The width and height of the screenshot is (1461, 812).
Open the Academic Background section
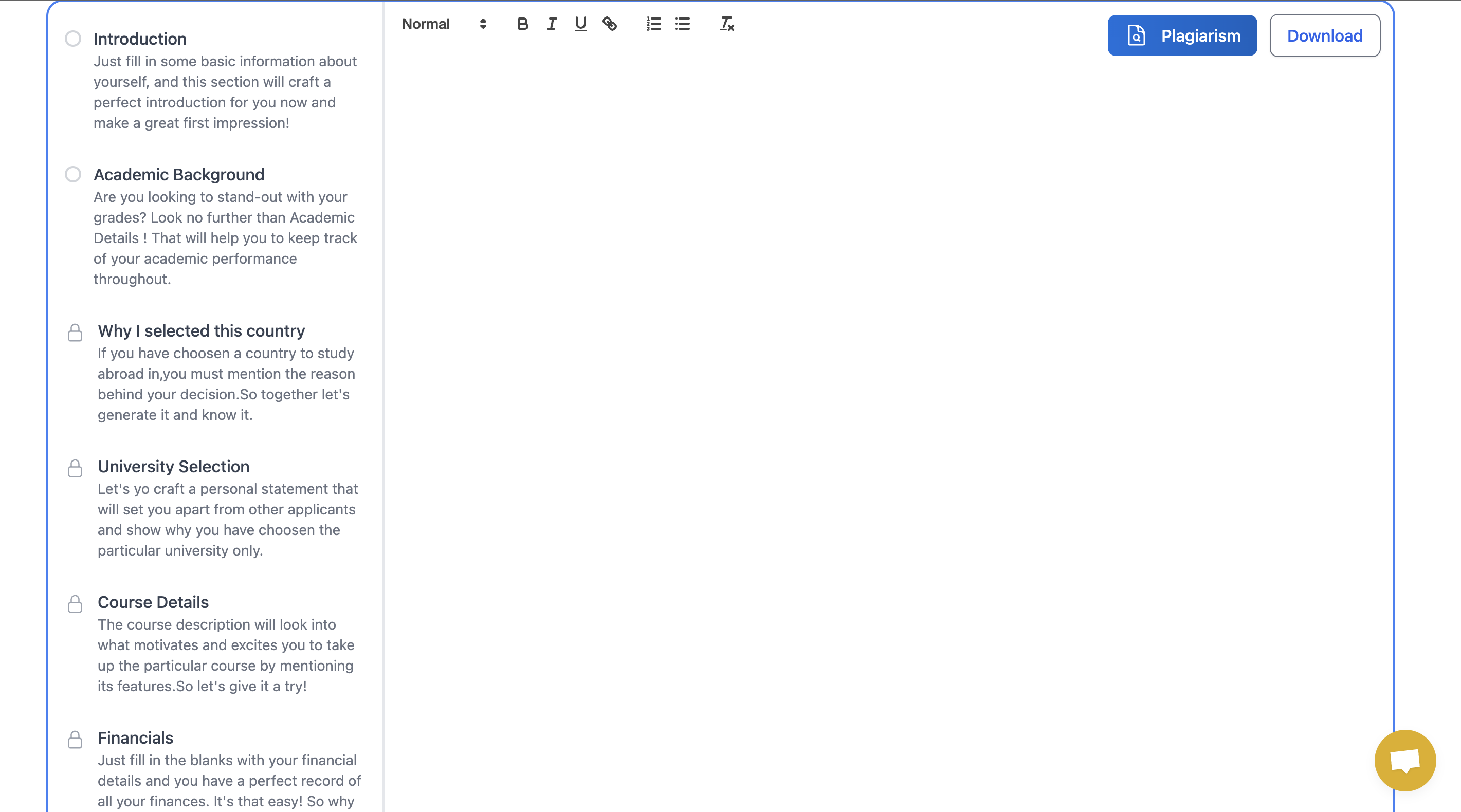[x=179, y=174]
